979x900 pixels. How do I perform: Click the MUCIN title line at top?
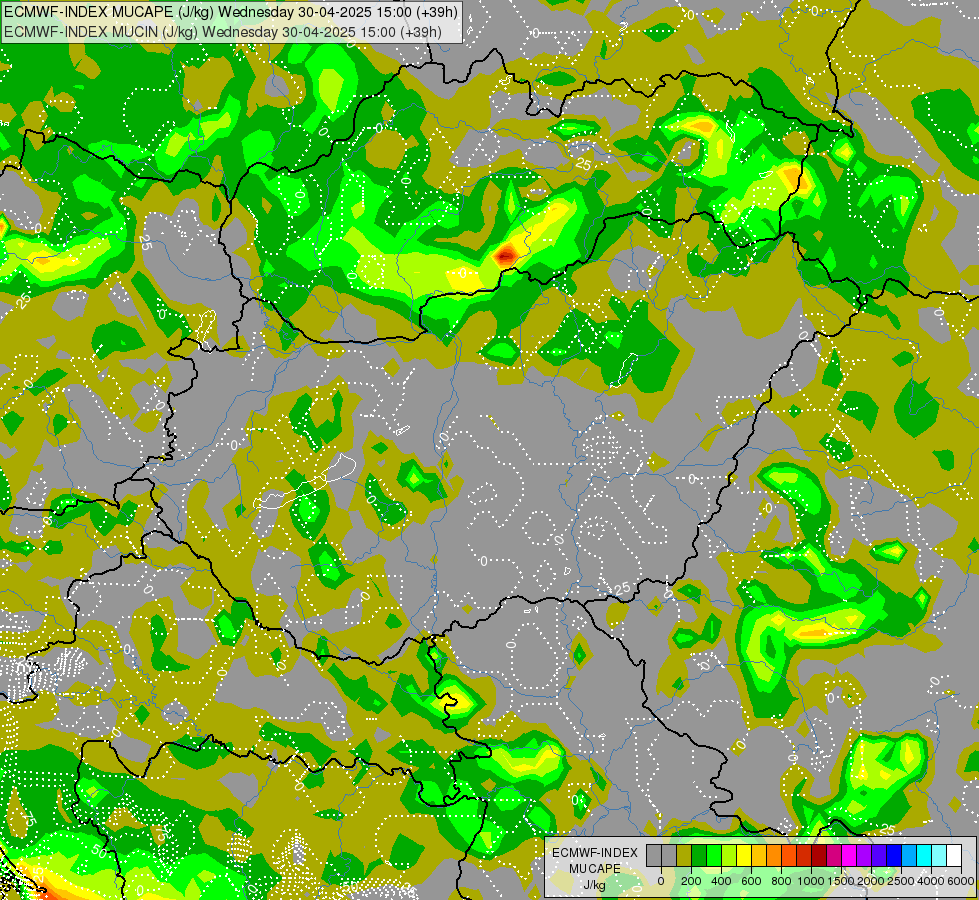point(223,31)
